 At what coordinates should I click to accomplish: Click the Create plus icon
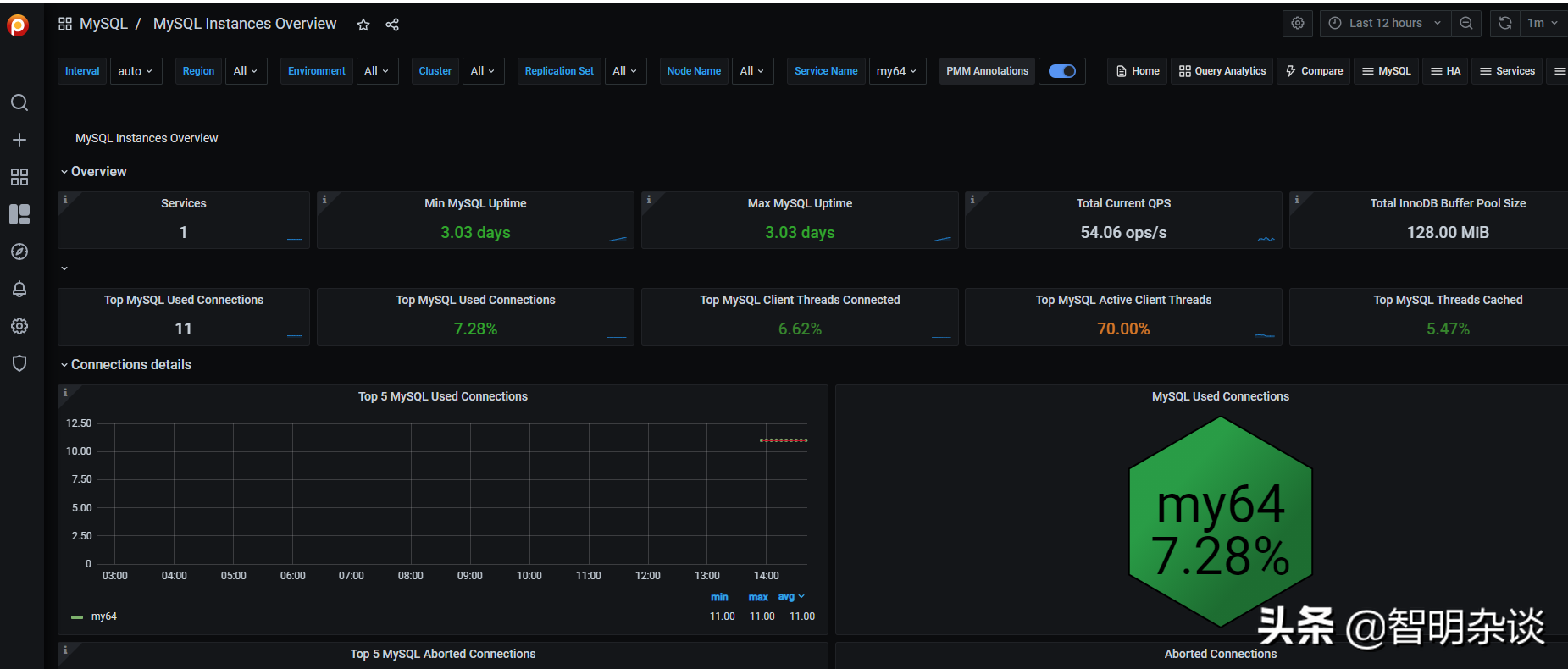pyautogui.click(x=19, y=140)
